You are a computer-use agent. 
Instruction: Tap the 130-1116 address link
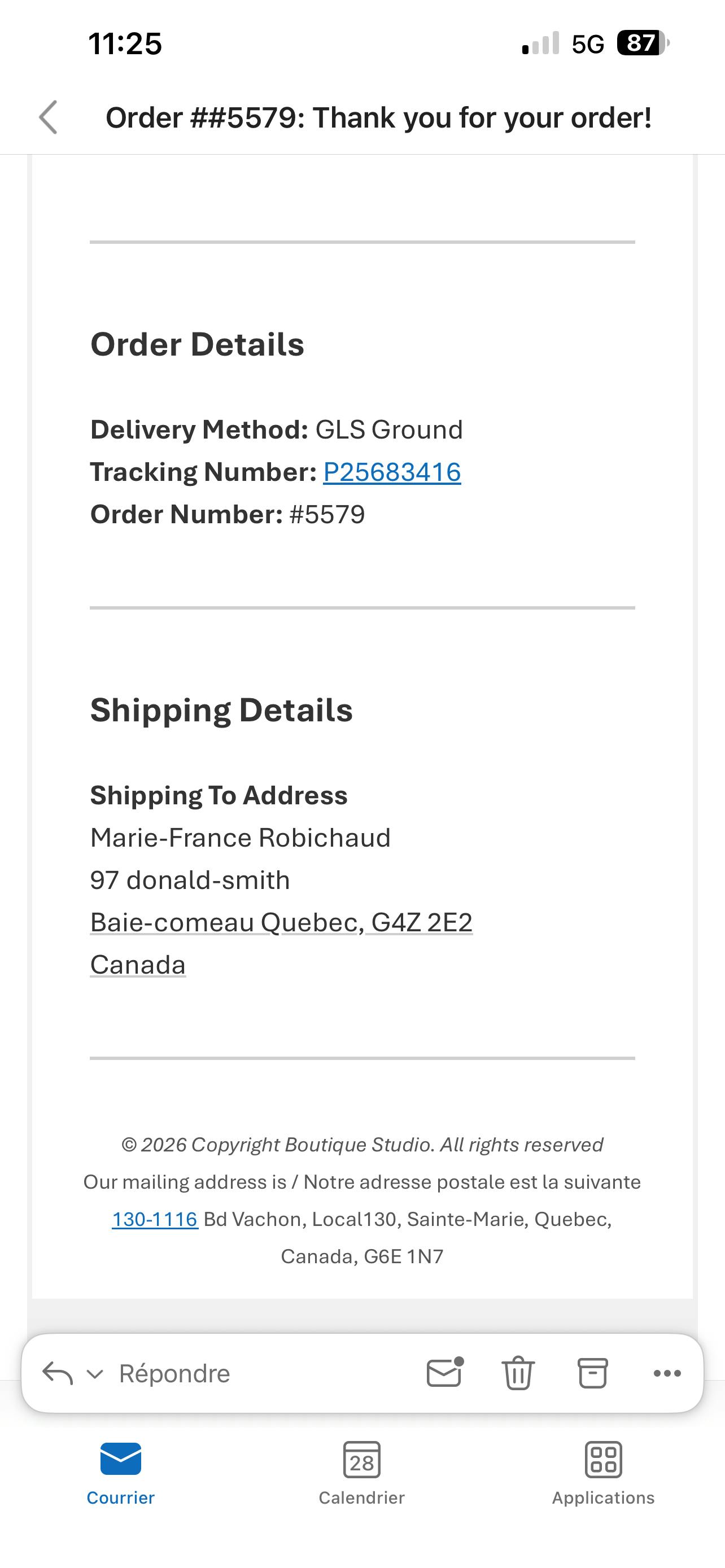pyautogui.click(x=155, y=1219)
